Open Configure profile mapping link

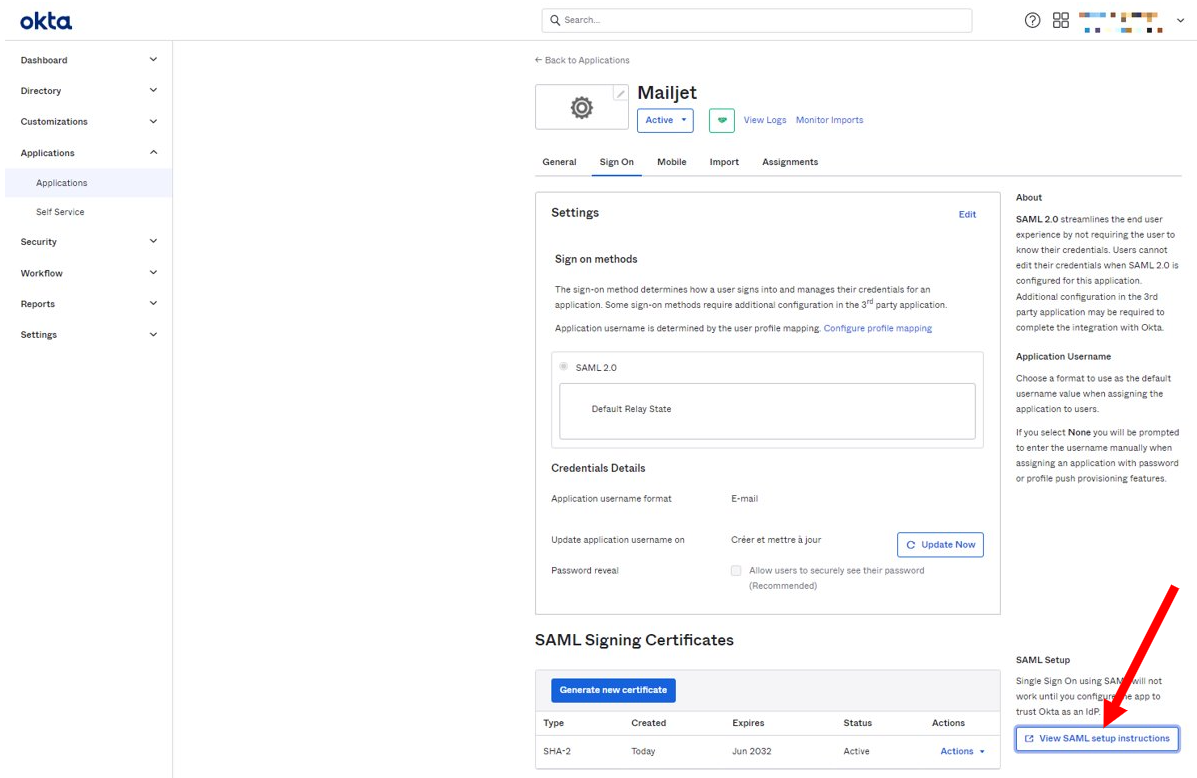click(x=877, y=328)
